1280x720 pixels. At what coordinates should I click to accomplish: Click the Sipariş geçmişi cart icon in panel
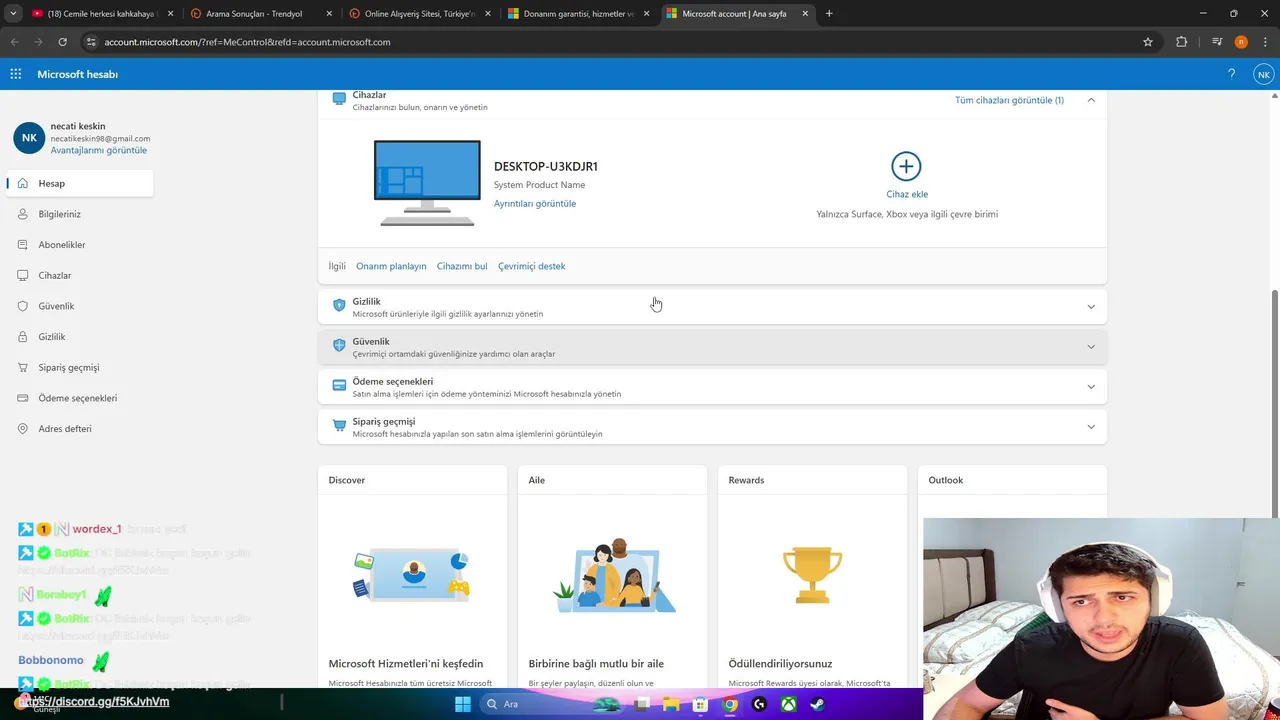tap(339, 425)
